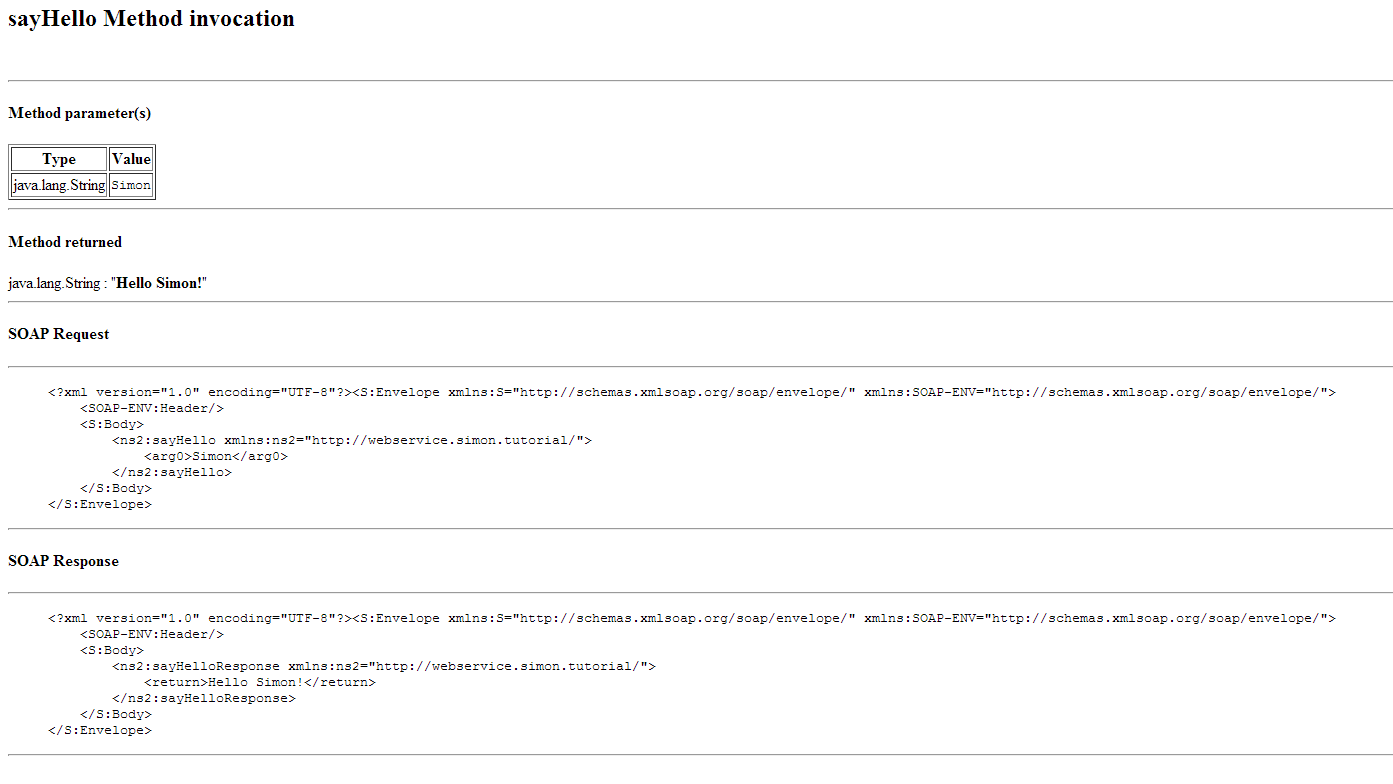Image resolution: width=1393 pixels, height=784 pixels.
Task: Click the java.lang.String cell in parameters table
Action: point(59,185)
